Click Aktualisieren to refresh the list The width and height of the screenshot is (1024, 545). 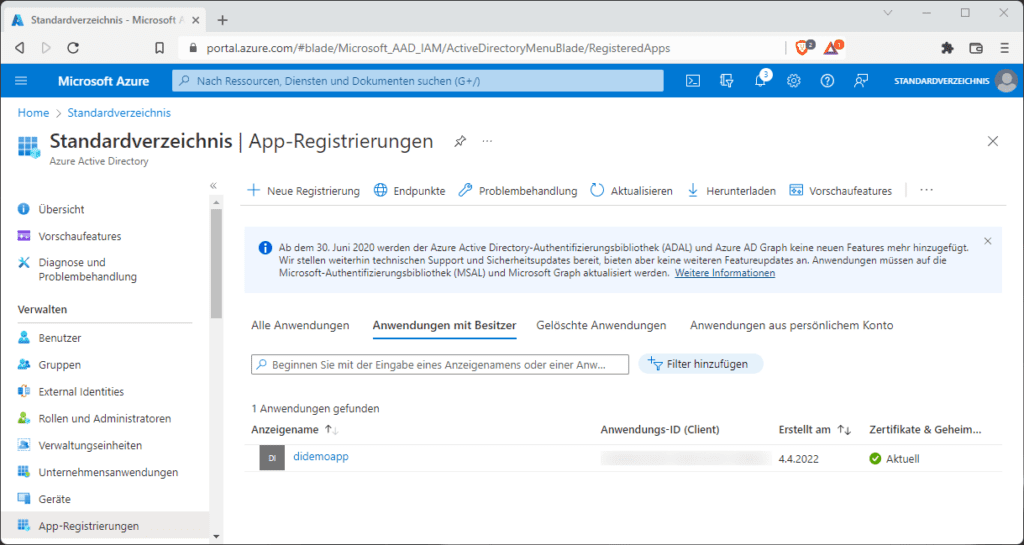click(632, 191)
